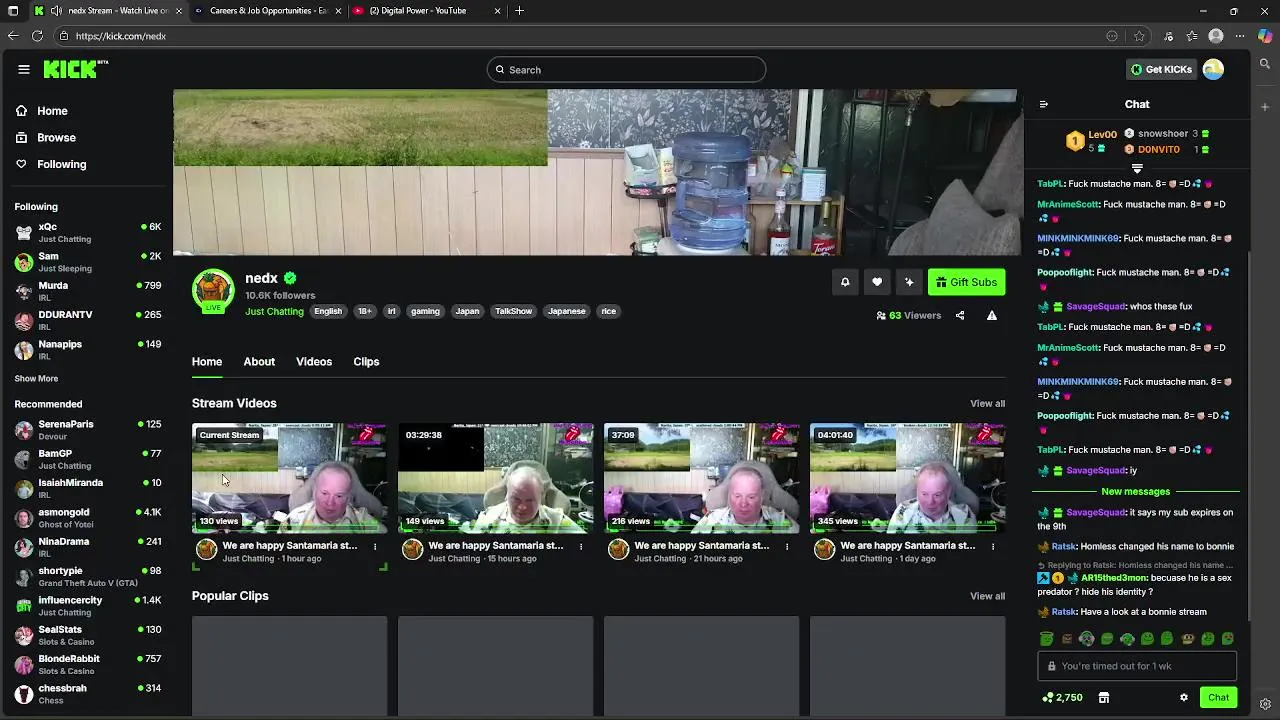This screenshot has width=1280, height=720.
Task: Switch to the Digital Power YouTube tab
Action: click(x=425, y=11)
